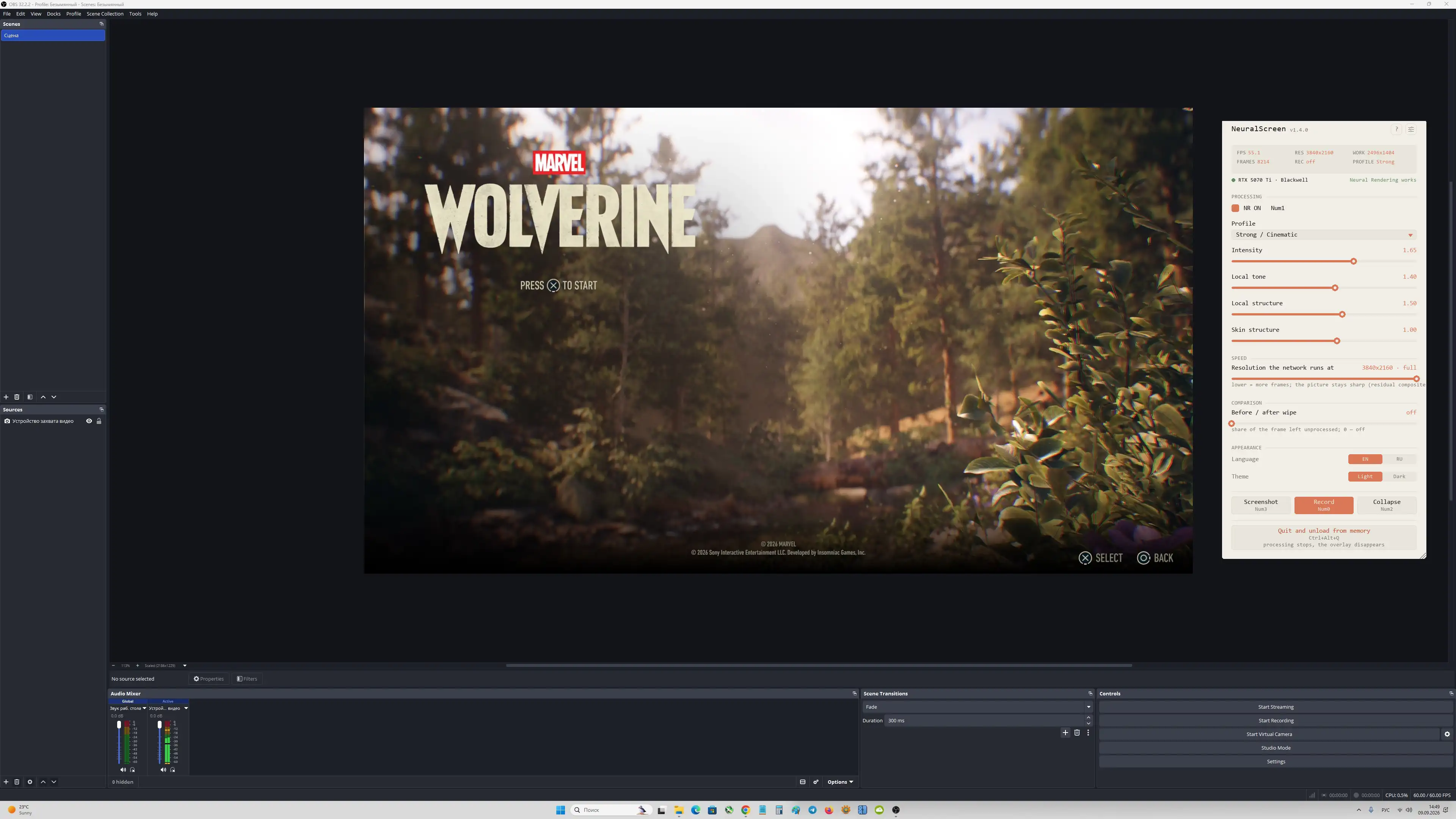This screenshot has height=819, width=1456.
Task: Adjust Before / after wipe slider handle
Action: pyautogui.click(x=1232, y=424)
